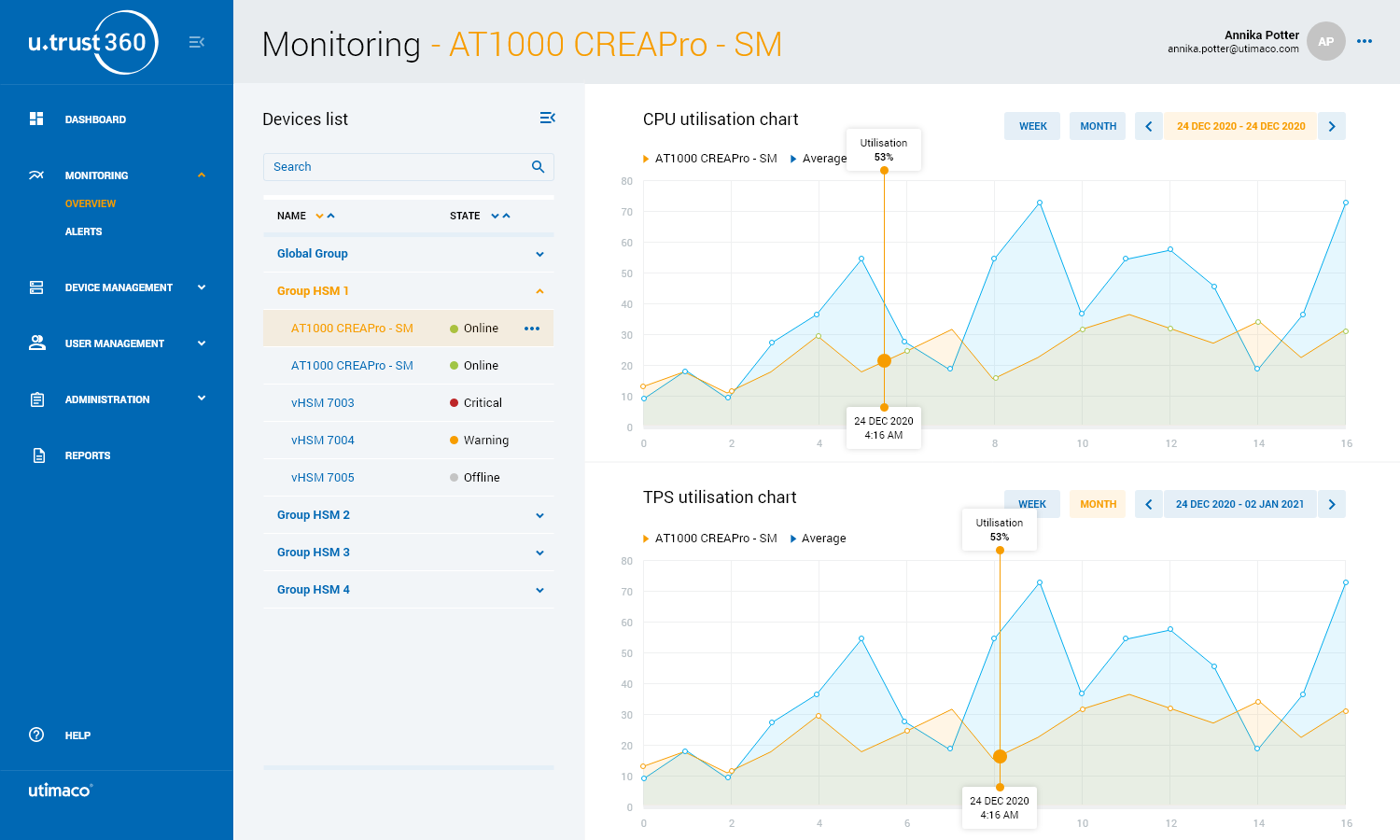Click the Help question mark icon
Viewport: 1400px width, 840px height.
click(36, 735)
